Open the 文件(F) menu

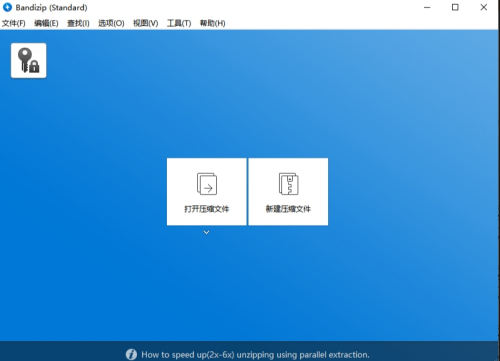pyautogui.click(x=14, y=23)
